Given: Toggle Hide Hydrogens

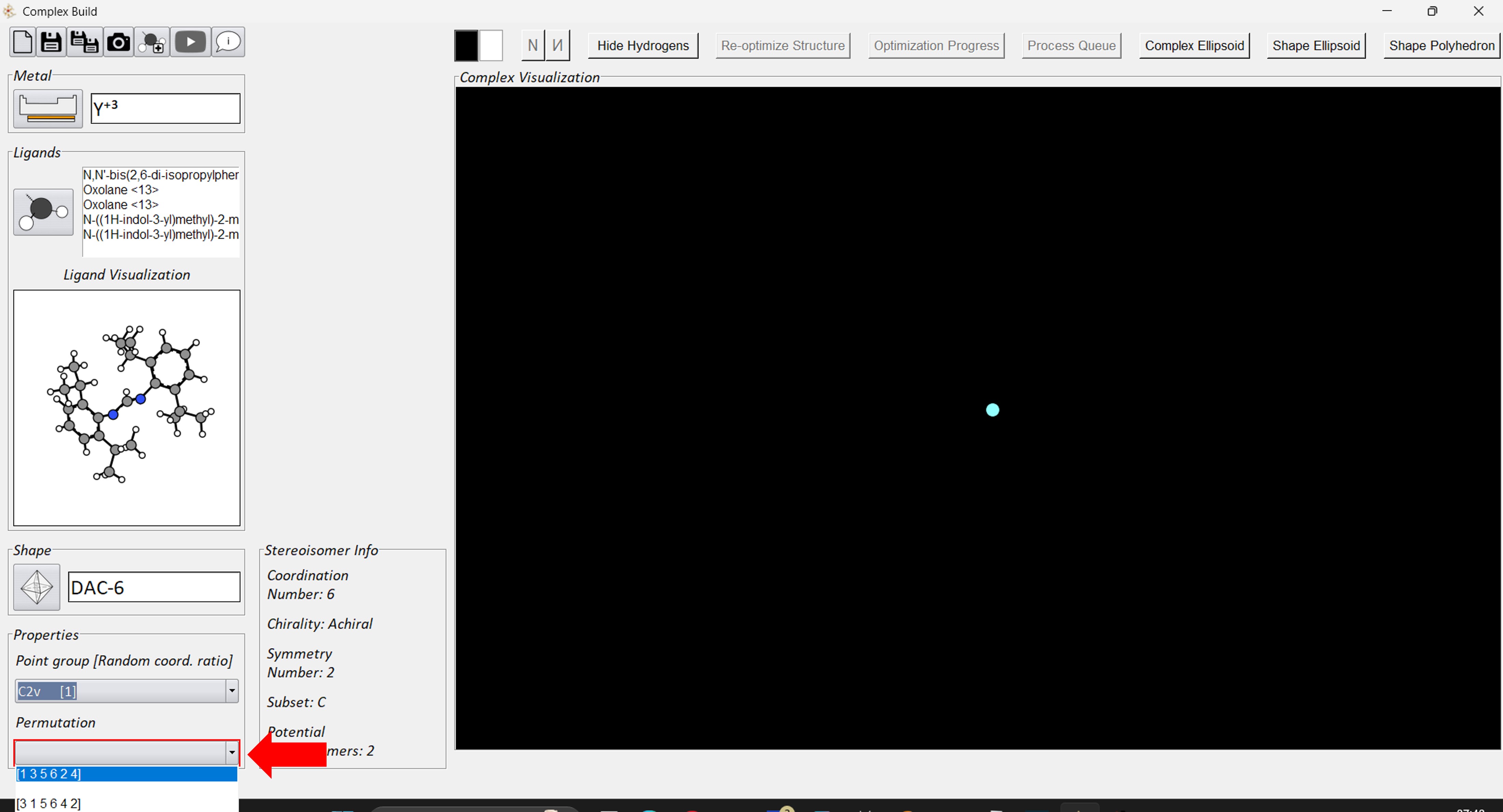Looking at the screenshot, I should coord(643,45).
